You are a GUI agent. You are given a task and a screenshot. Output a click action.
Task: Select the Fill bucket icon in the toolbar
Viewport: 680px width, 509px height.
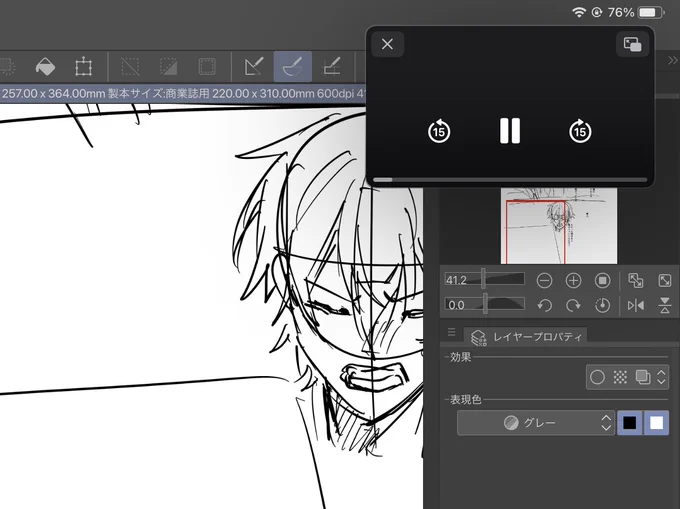point(45,67)
